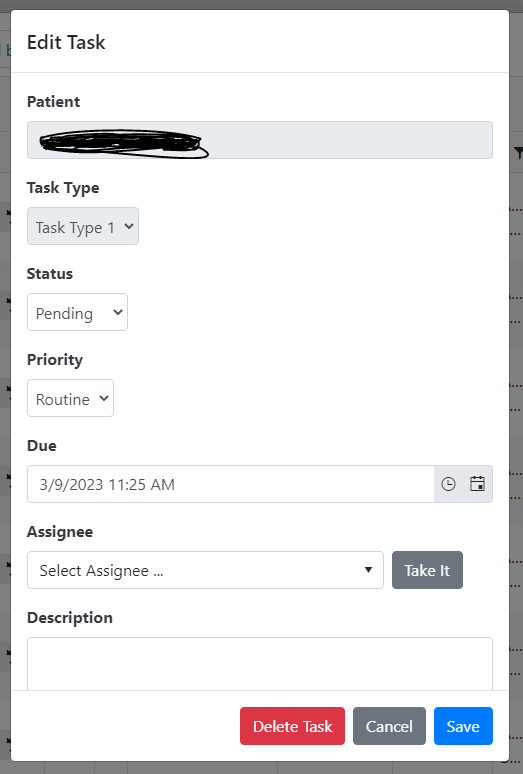
Task: Click inside the Description text area
Action: [260, 663]
